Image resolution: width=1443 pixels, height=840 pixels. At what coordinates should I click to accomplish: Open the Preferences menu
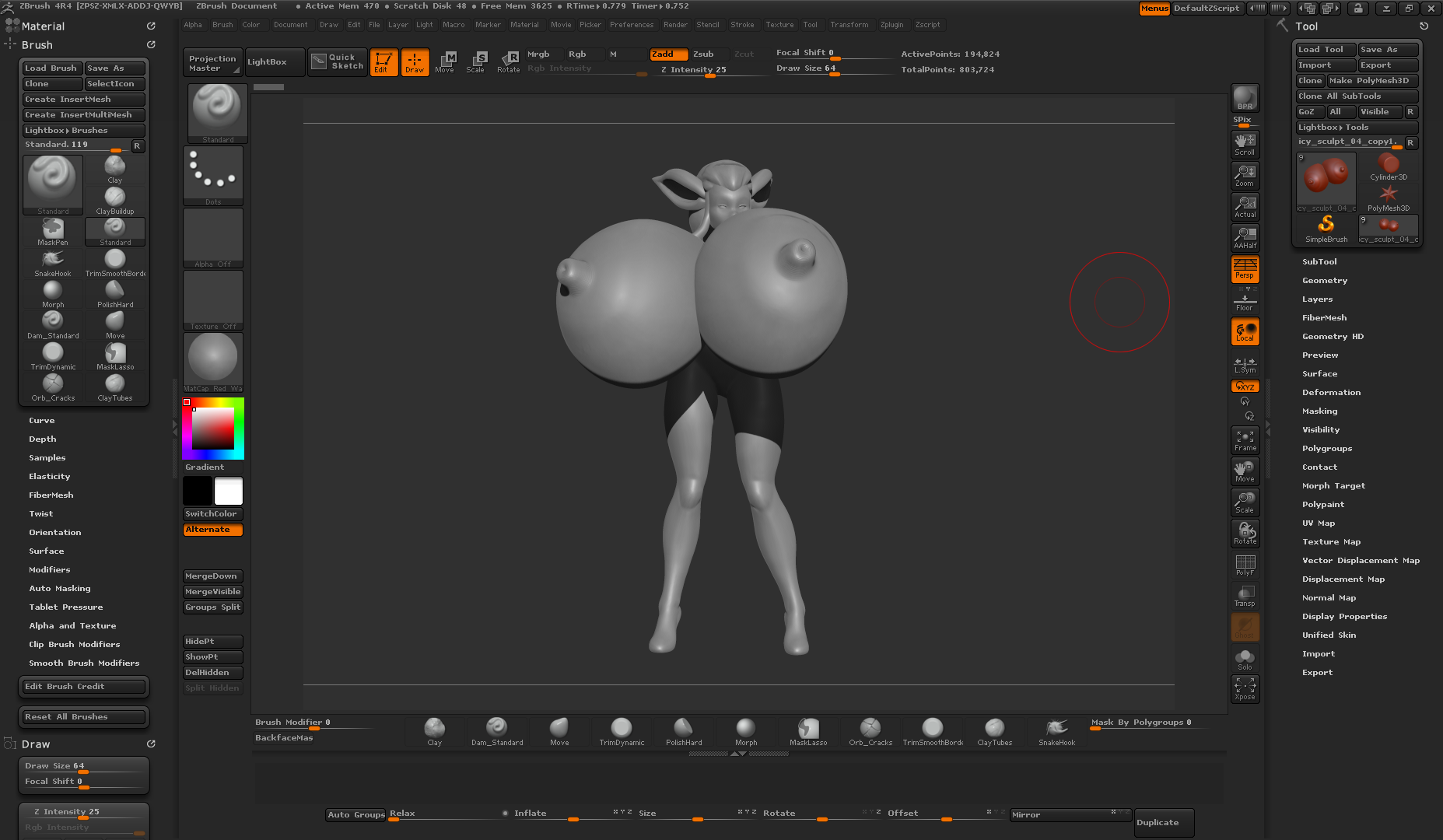tap(631, 25)
